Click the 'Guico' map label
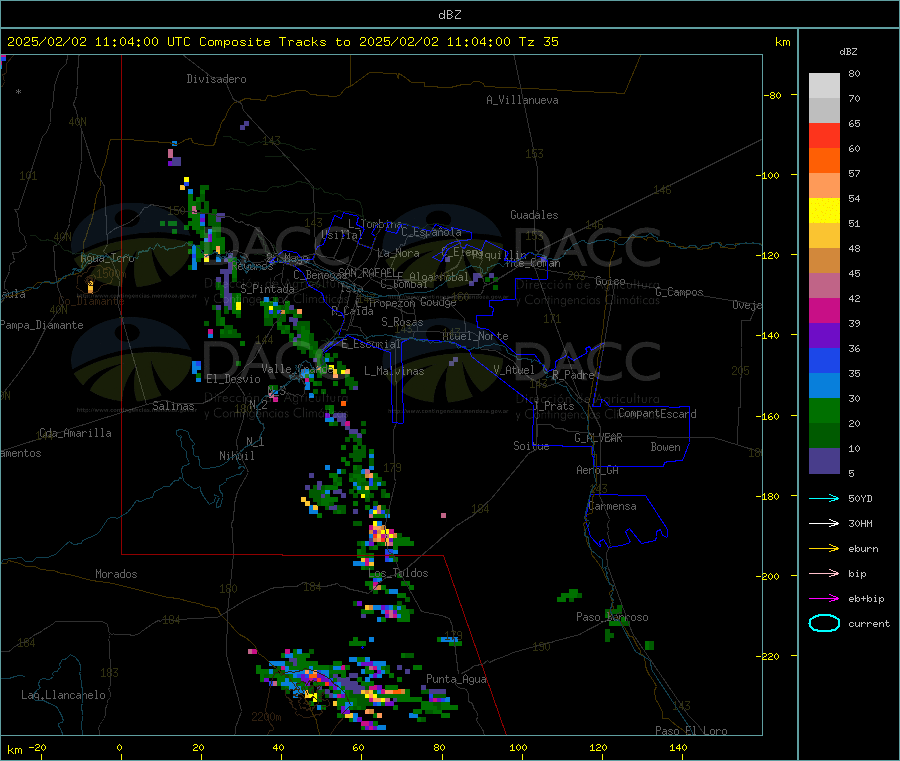The width and height of the screenshot is (900, 761). tap(610, 281)
